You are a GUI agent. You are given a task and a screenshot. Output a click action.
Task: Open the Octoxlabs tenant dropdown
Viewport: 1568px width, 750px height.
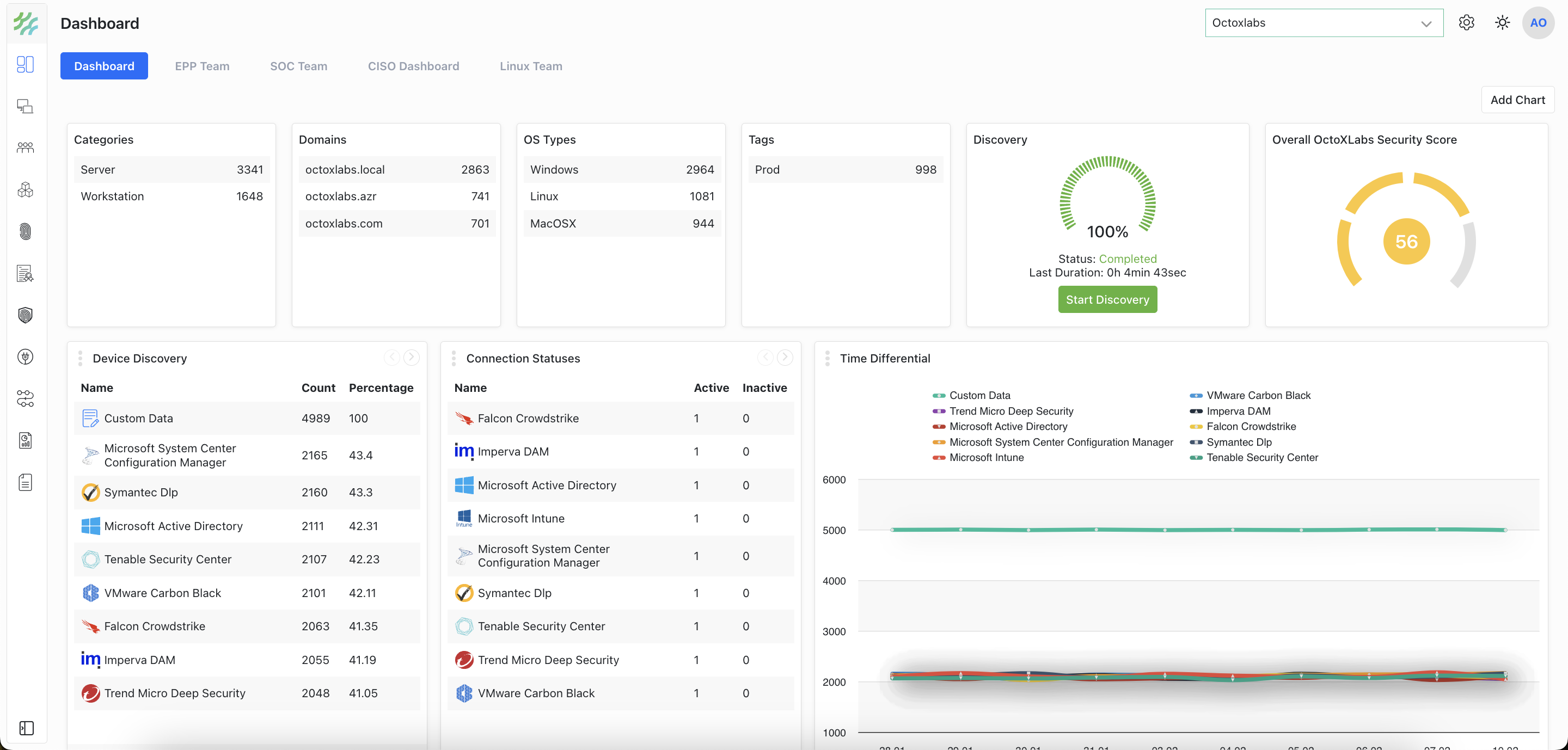click(x=1324, y=22)
